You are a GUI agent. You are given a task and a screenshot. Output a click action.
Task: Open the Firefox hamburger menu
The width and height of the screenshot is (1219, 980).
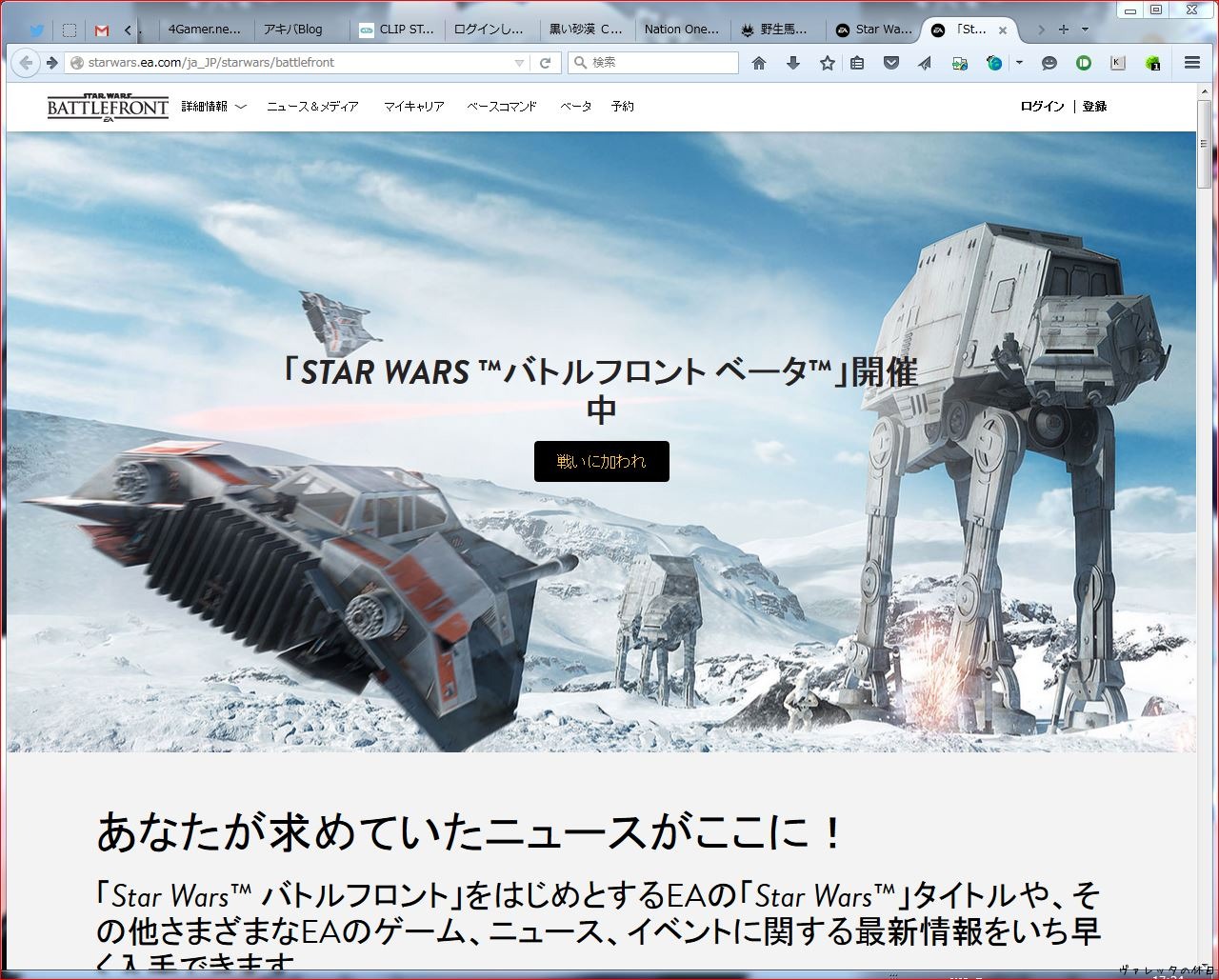coord(1191,63)
